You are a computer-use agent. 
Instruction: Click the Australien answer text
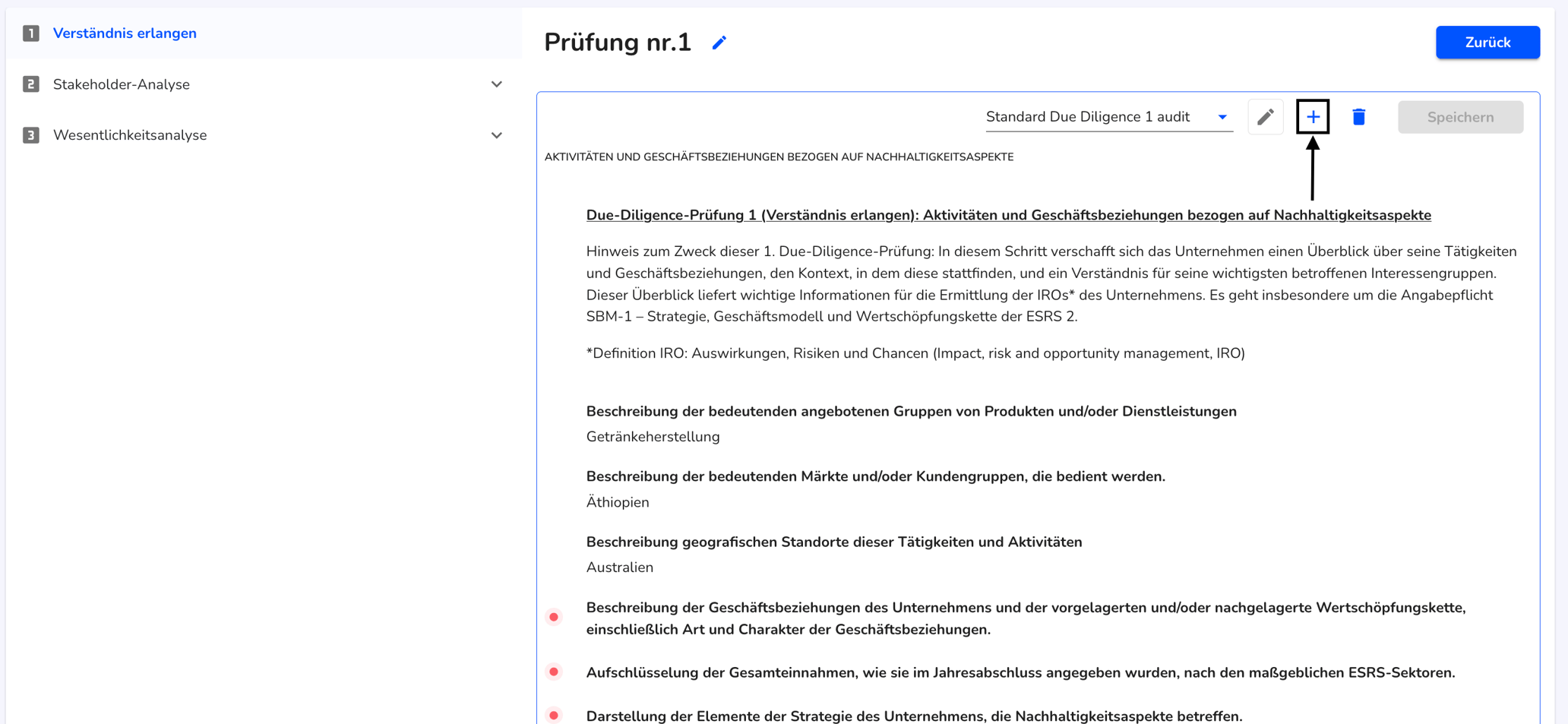[619, 568]
